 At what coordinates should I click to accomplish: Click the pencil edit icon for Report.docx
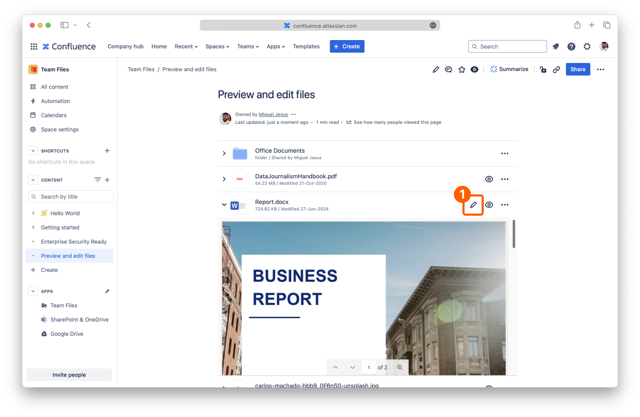pos(474,205)
